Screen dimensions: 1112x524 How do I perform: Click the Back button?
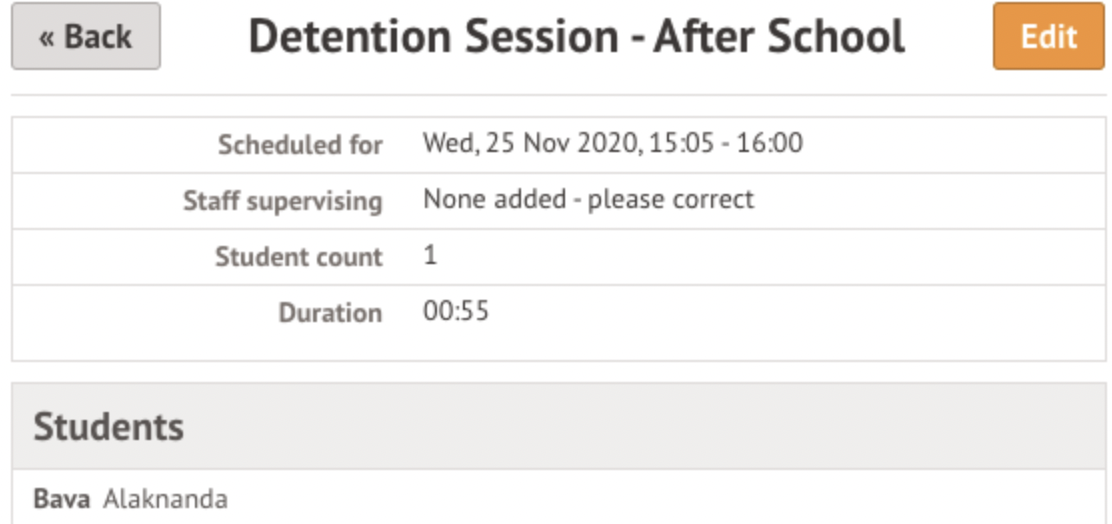(86, 37)
